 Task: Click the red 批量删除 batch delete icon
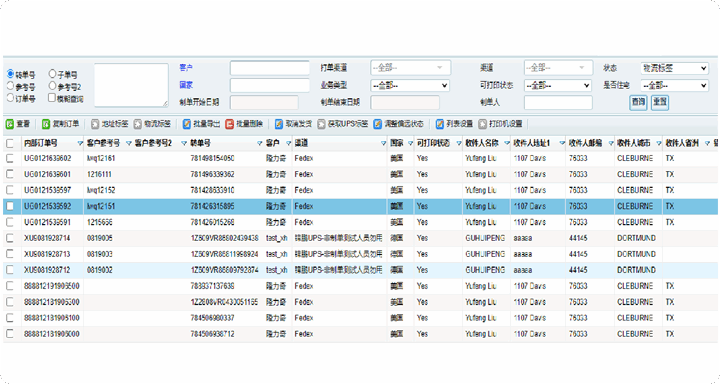click(x=230, y=124)
